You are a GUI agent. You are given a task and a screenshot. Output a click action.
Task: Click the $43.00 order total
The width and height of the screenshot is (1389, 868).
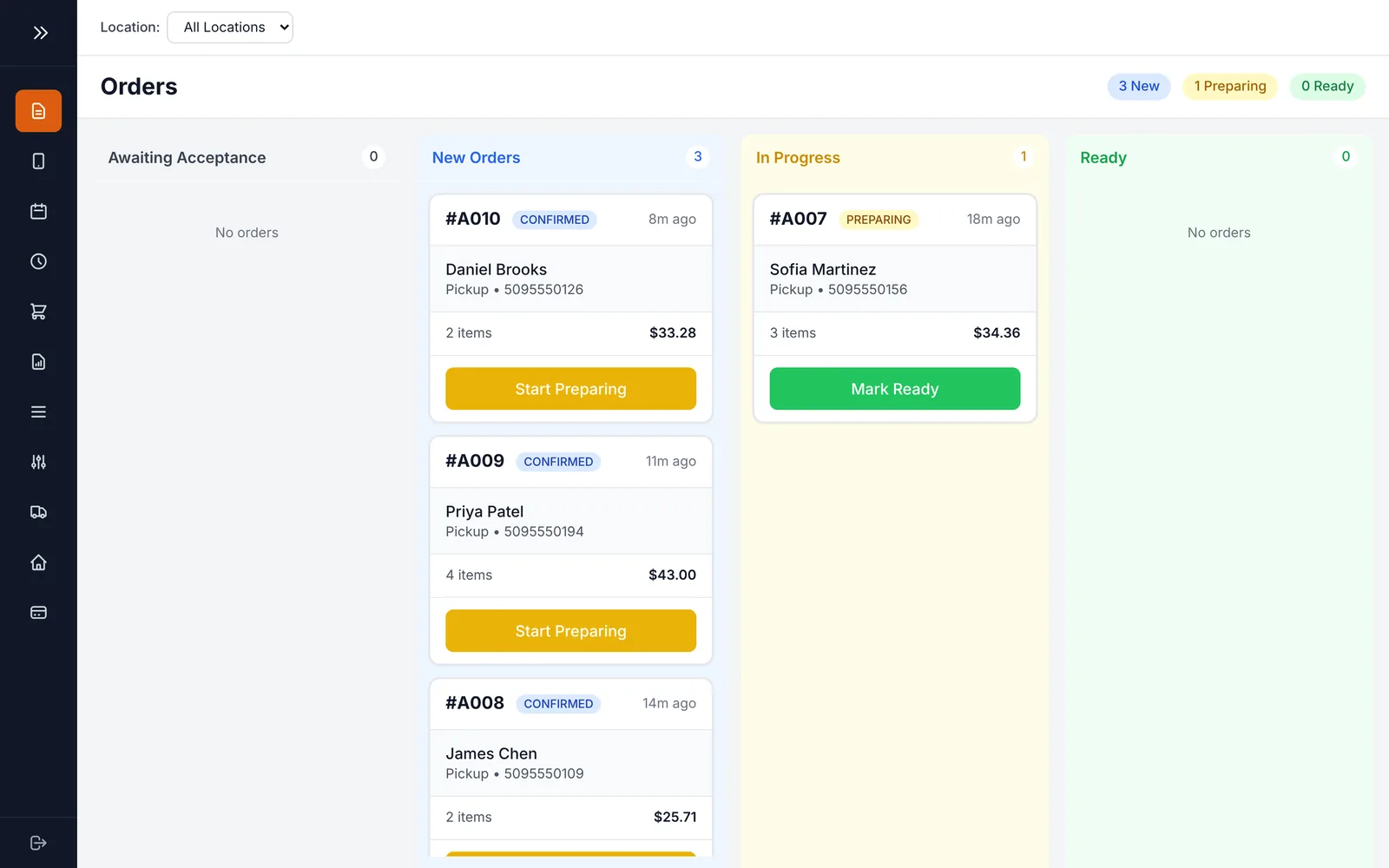click(673, 575)
